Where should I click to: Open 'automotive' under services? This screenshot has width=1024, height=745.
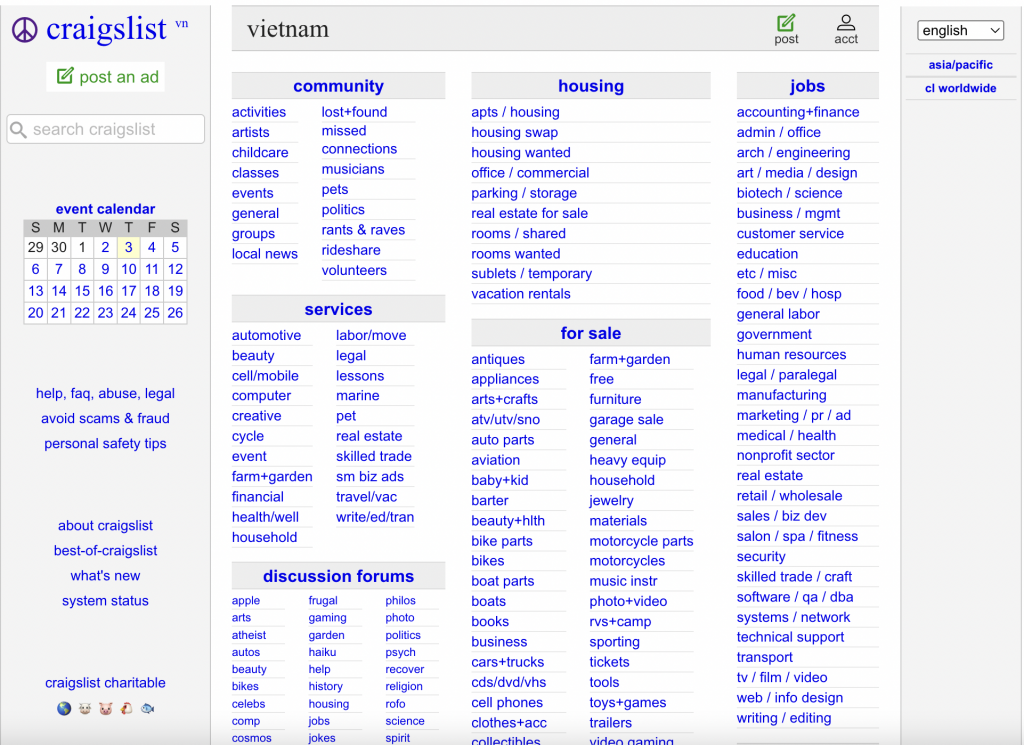pos(266,336)
